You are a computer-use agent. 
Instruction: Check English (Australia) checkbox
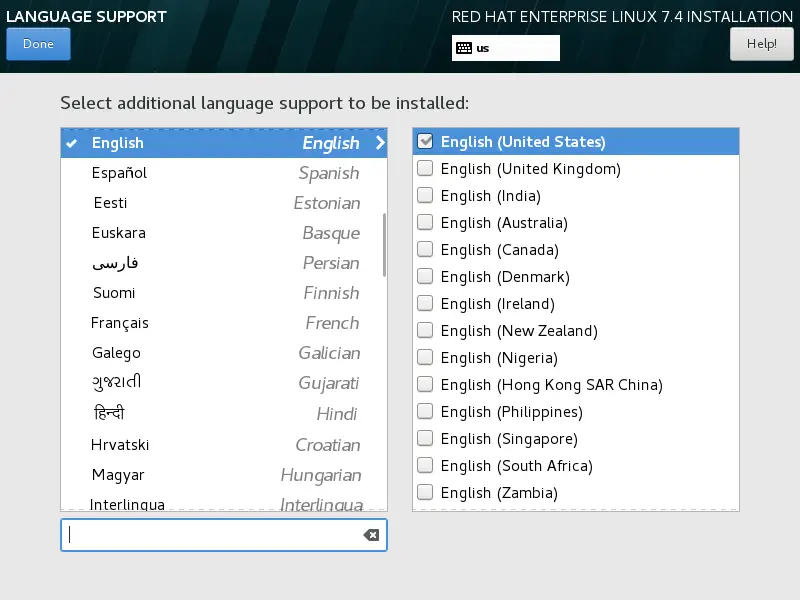pyautogui.click(x=425, y=222)
